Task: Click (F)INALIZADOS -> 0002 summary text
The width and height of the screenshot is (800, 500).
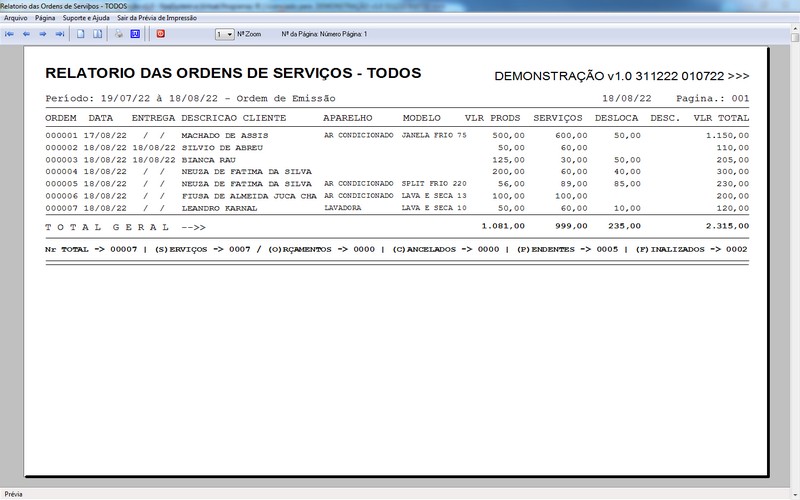Action: point(691,249)
